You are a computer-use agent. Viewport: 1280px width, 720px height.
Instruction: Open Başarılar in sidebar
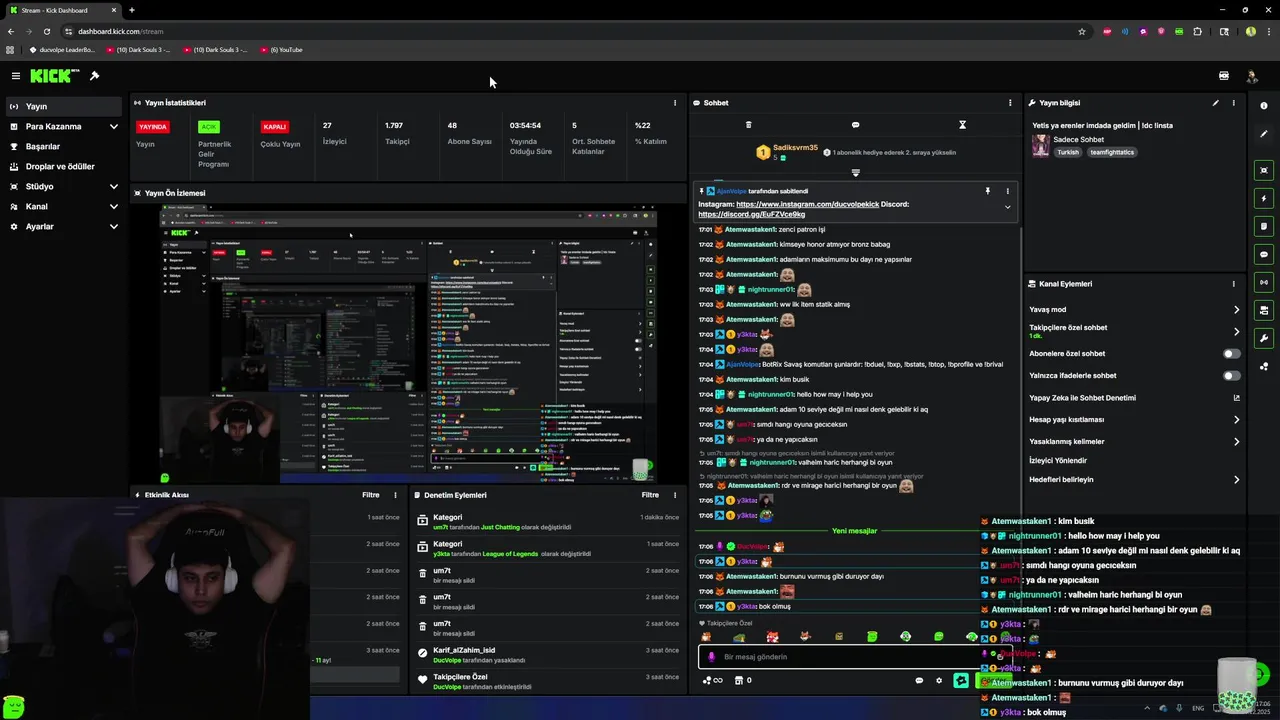coord(65,147)
